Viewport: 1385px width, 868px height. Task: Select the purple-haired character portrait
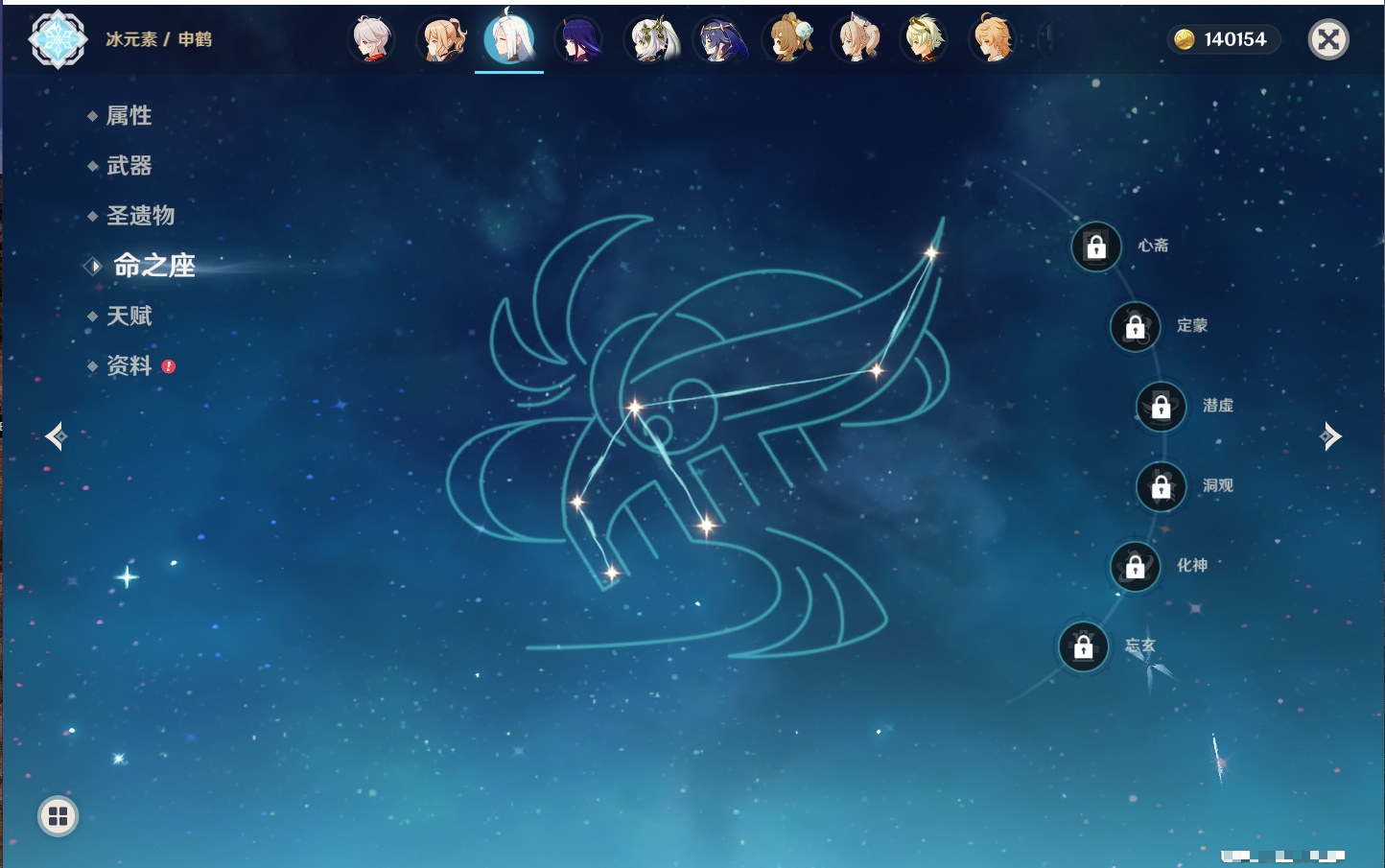pos(579,40)
